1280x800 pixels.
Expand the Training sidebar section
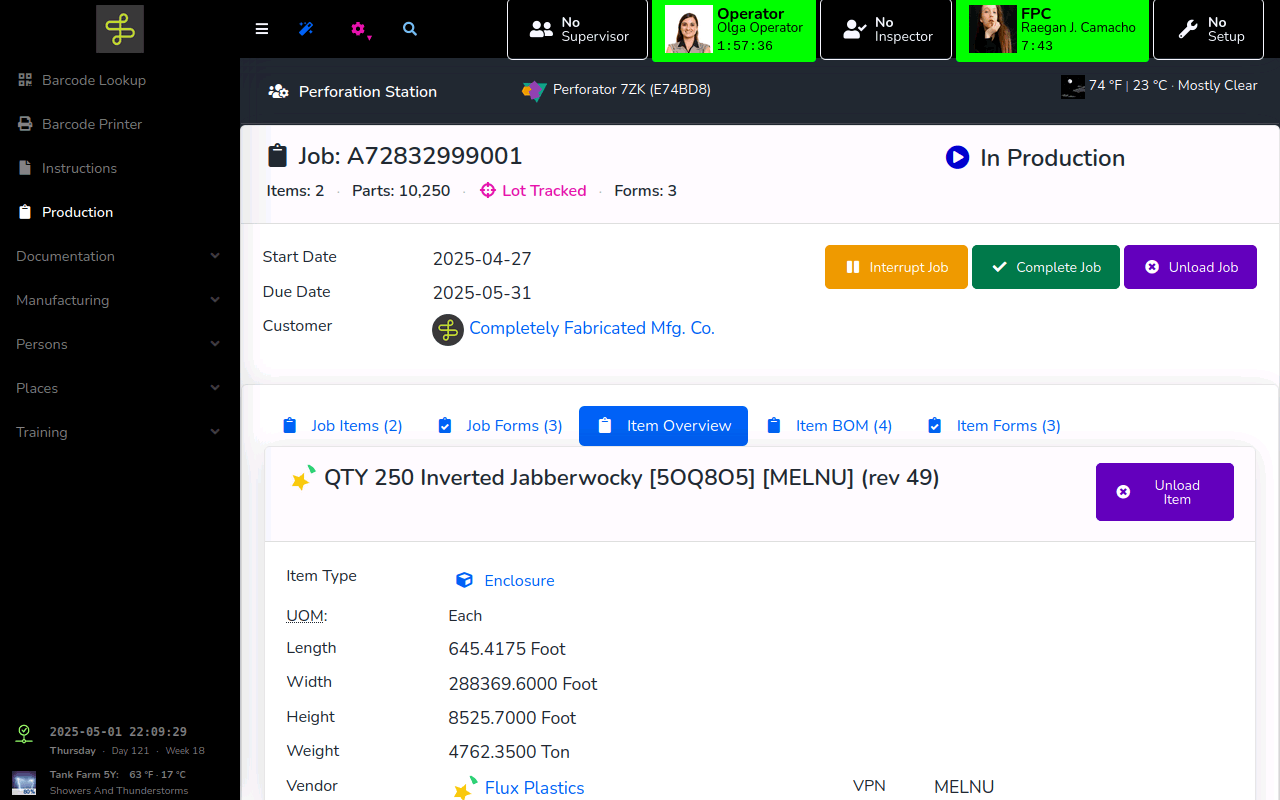coord(119,432)
